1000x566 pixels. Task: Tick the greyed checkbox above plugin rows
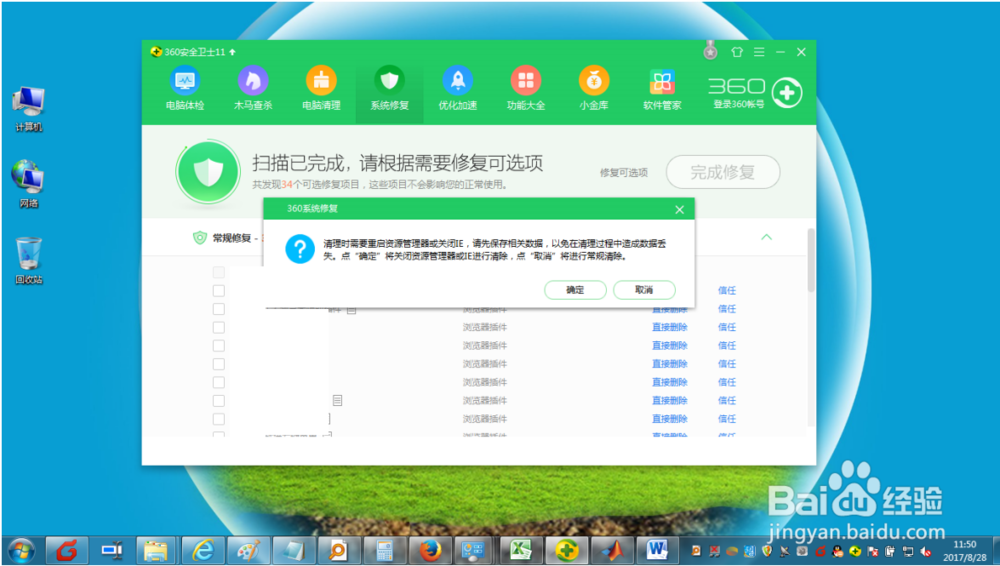tap(219, 272)
